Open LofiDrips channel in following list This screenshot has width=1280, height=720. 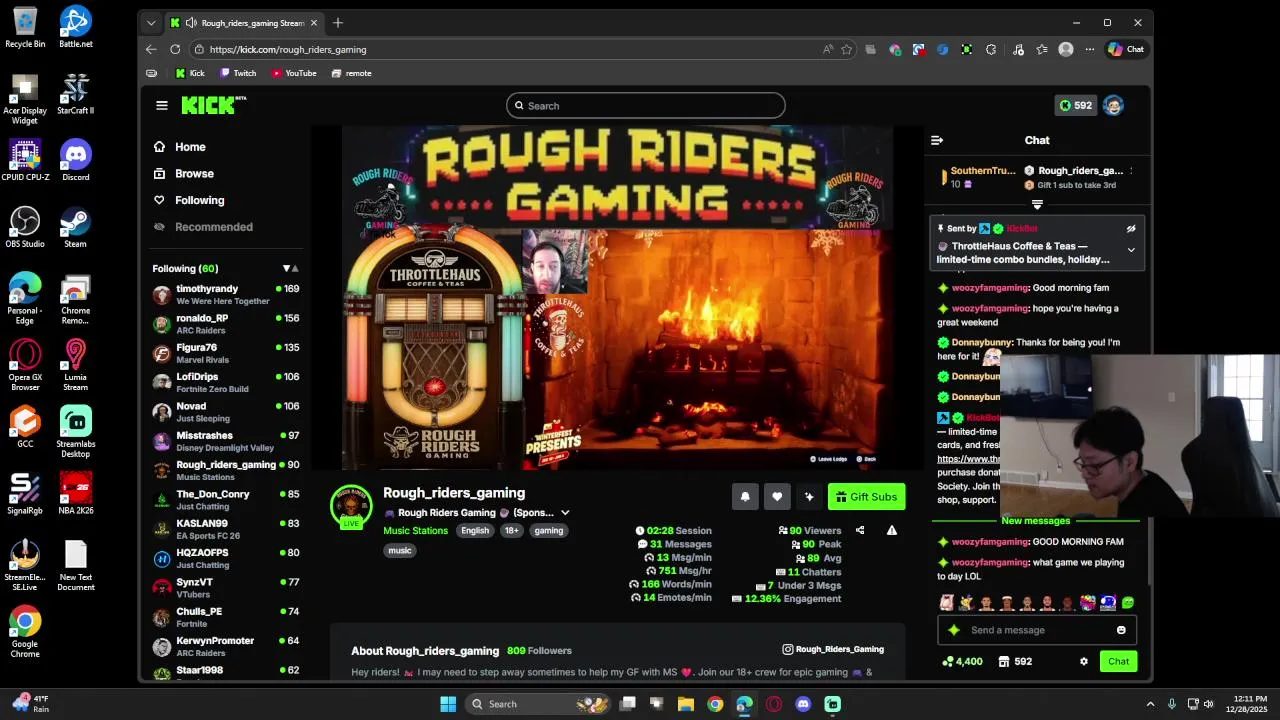tap(225, 382)
